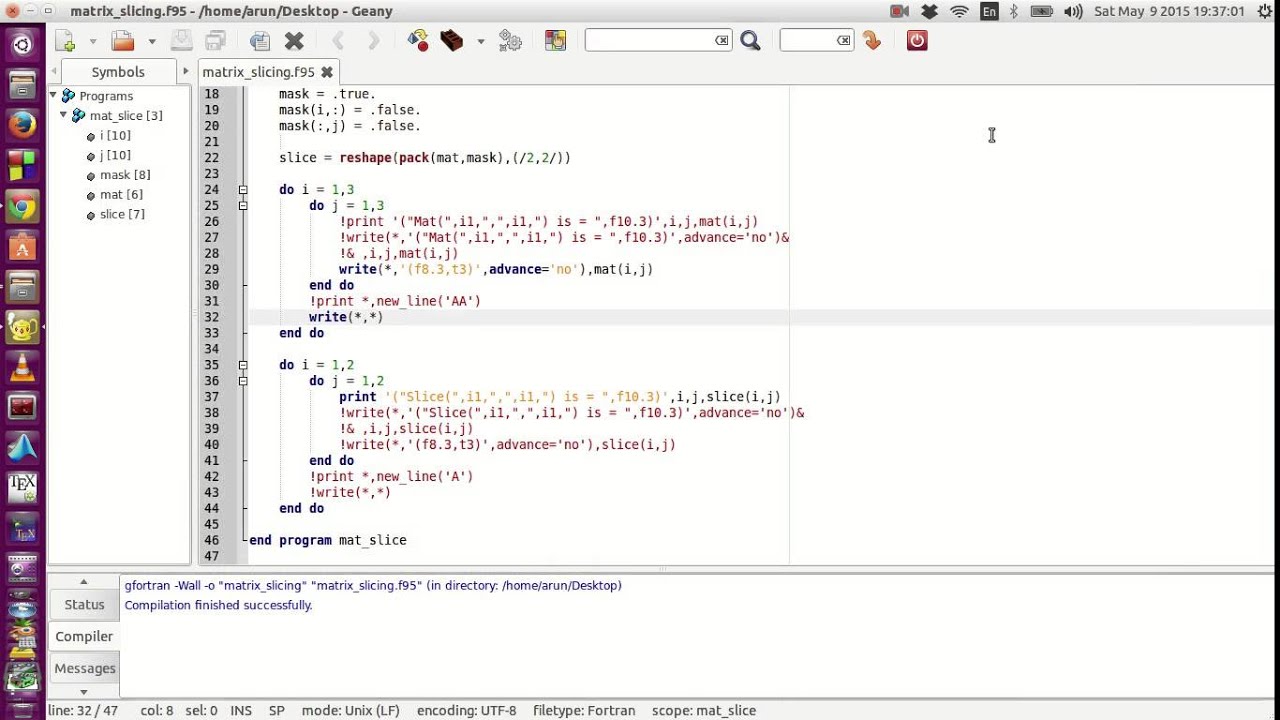Fold the do loop at line 35

point(243,365)
